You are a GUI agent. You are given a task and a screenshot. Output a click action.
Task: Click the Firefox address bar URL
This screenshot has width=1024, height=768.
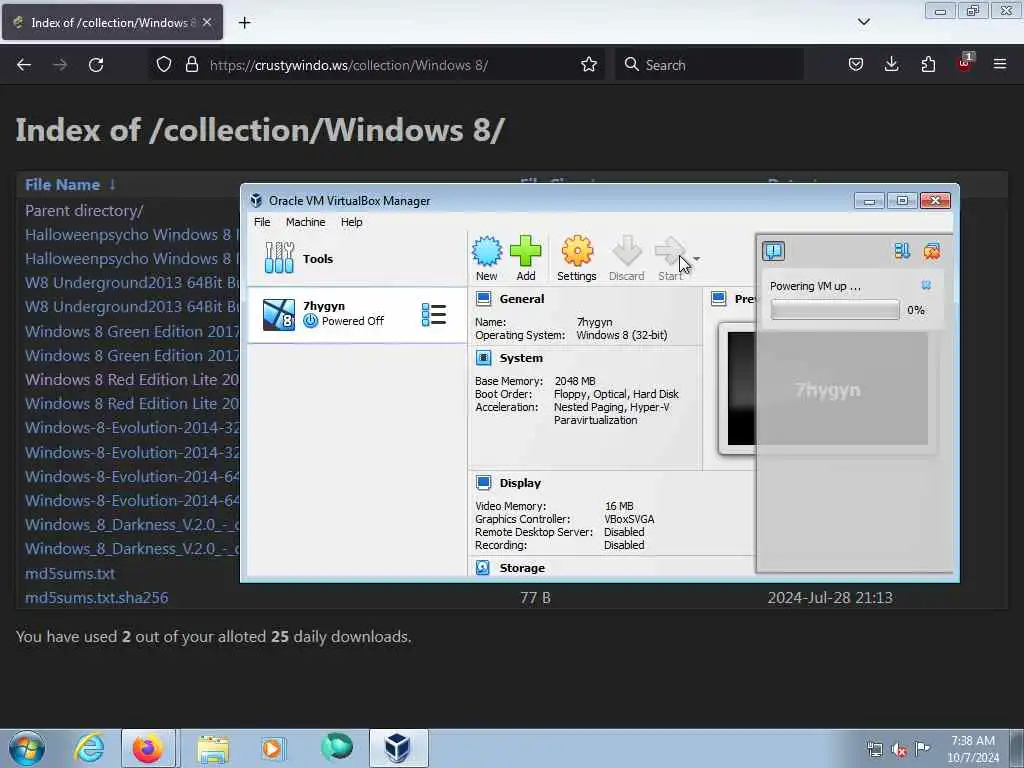pyautogui.click(x=349, y=65)
